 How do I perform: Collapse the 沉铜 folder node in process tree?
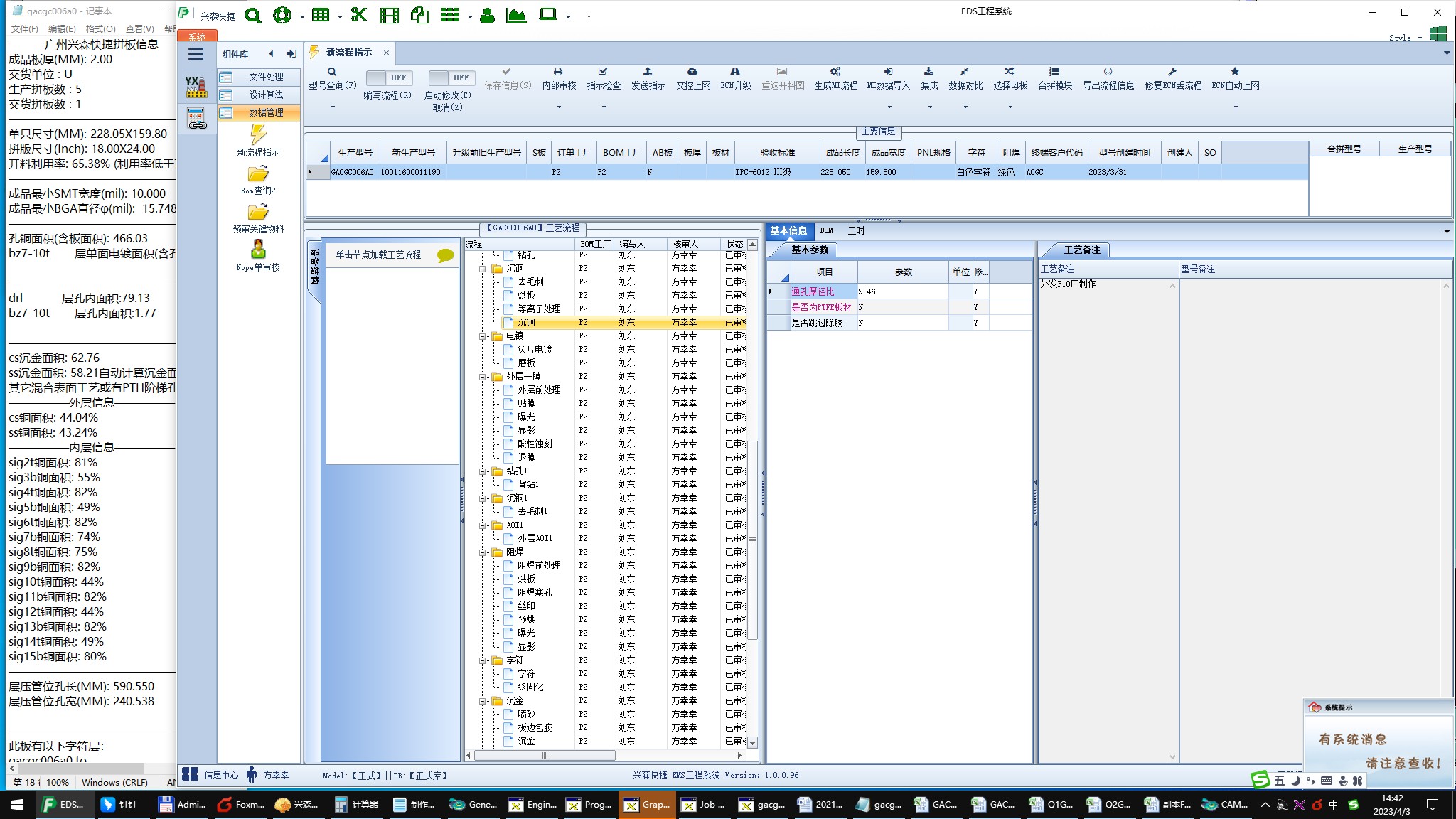point(483,269)
